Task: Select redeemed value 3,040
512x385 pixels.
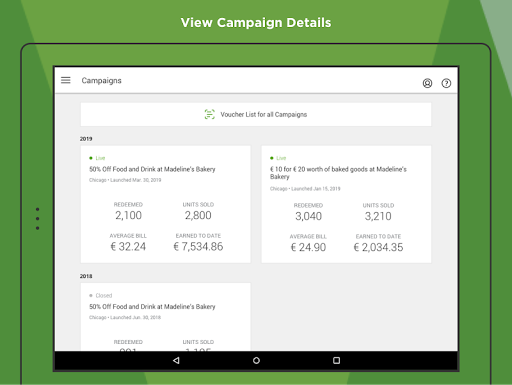Action: point(308,216)
